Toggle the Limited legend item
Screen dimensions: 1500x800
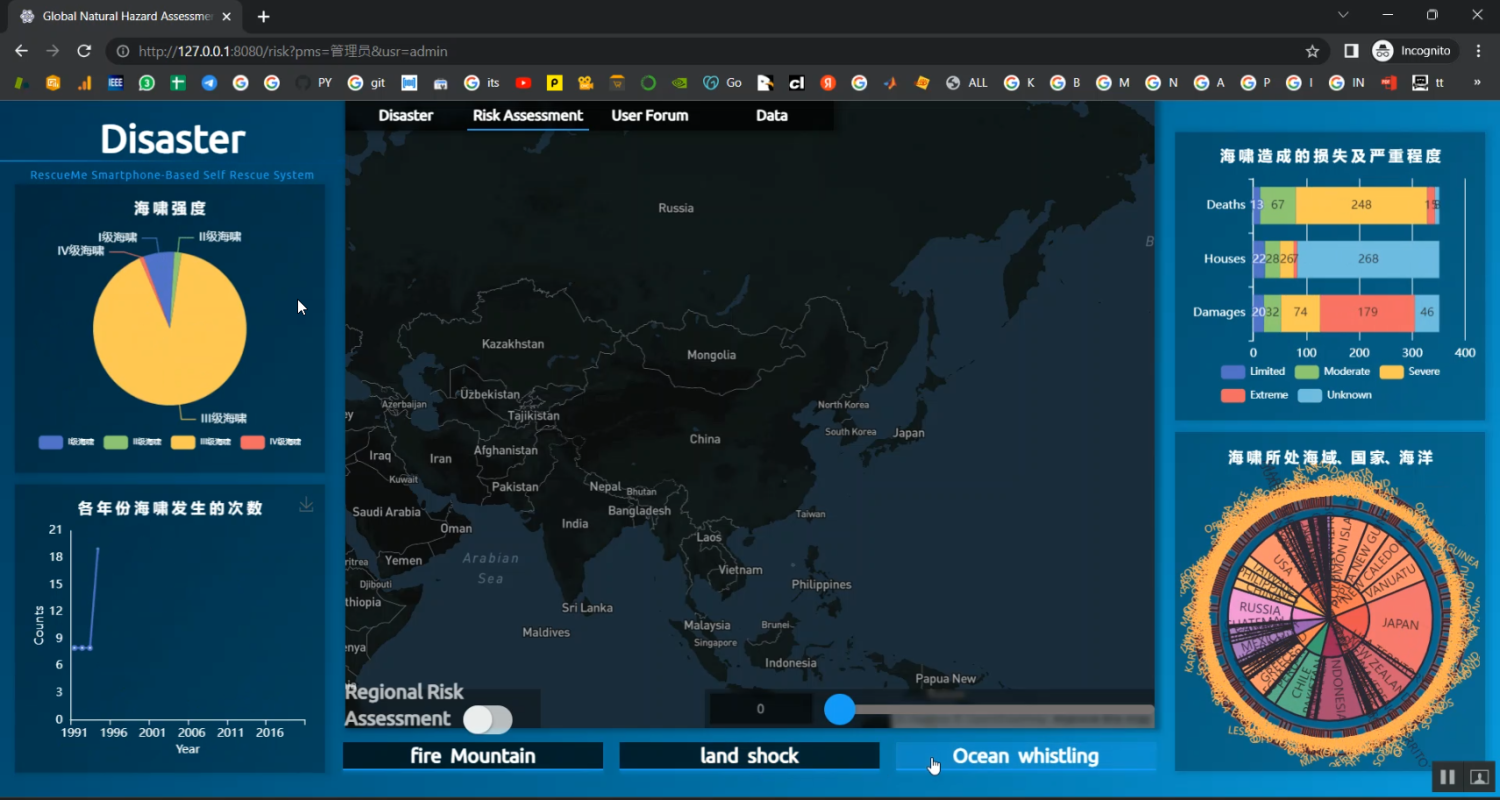(1252, 371)
